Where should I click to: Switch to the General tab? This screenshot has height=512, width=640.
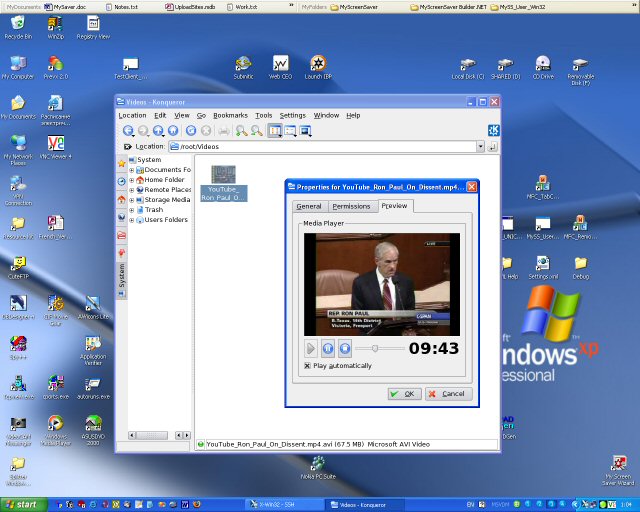[x=309, y=207]
